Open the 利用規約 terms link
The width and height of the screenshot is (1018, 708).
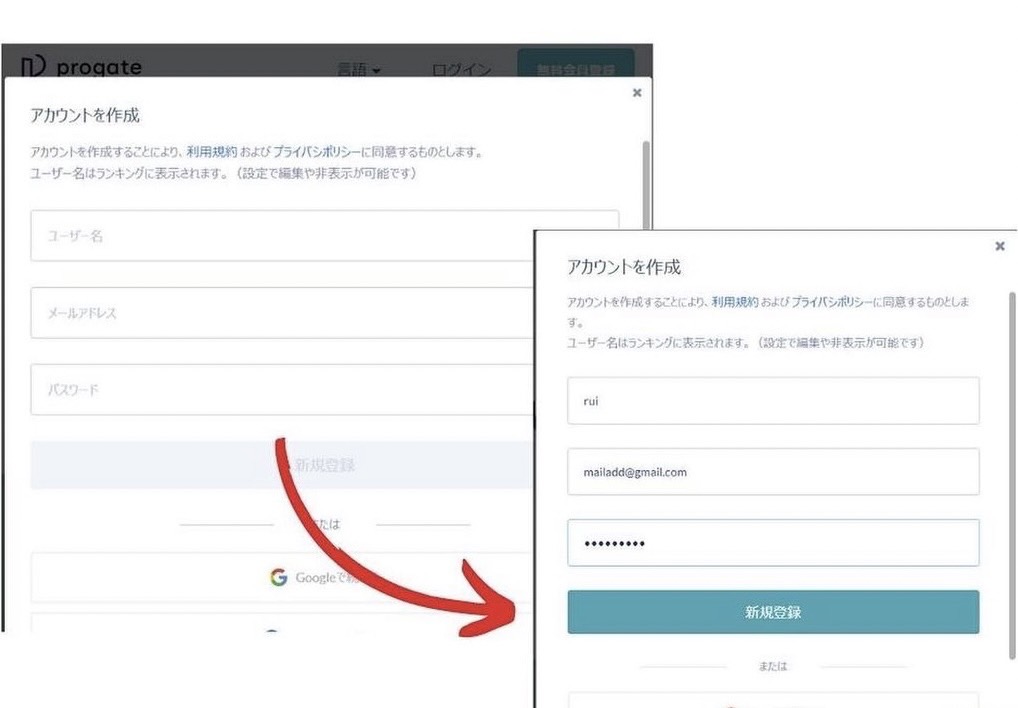737,300
